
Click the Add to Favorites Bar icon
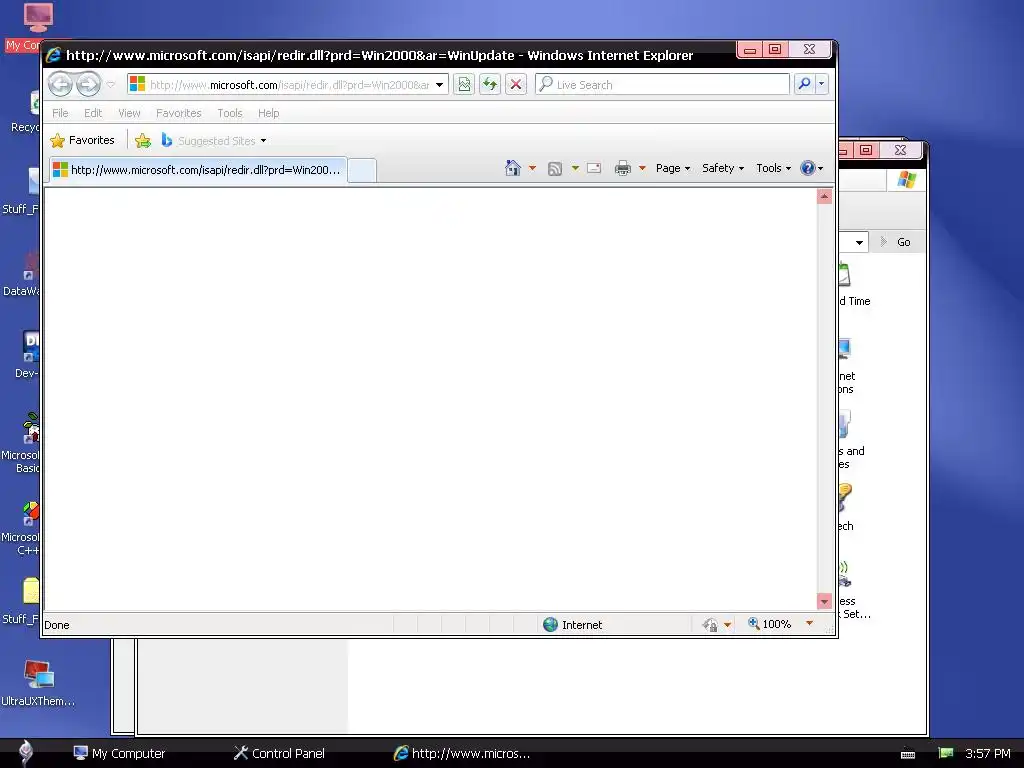142,140
